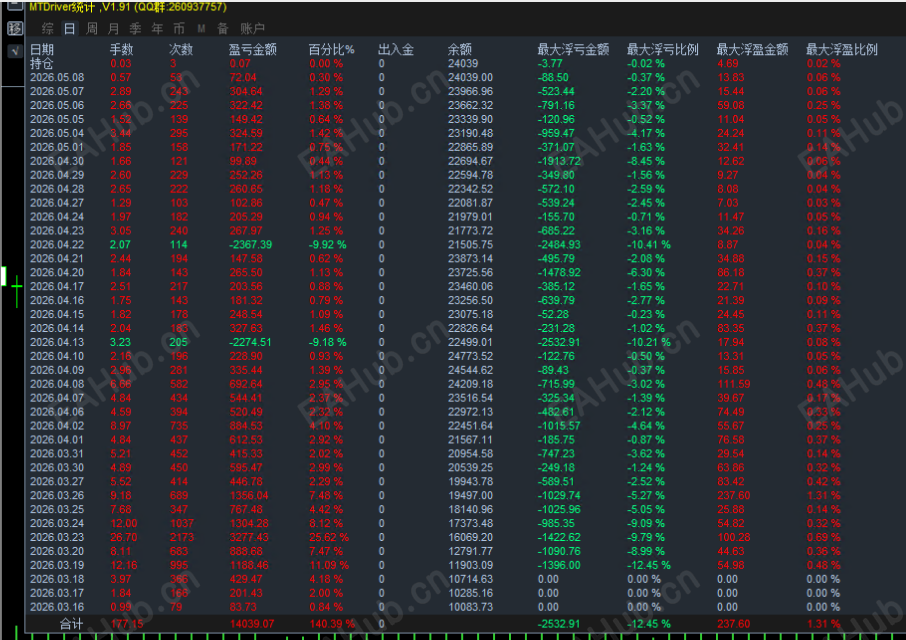Click the floating profit 111.59
906x640 pixels.
click(734, 384)
